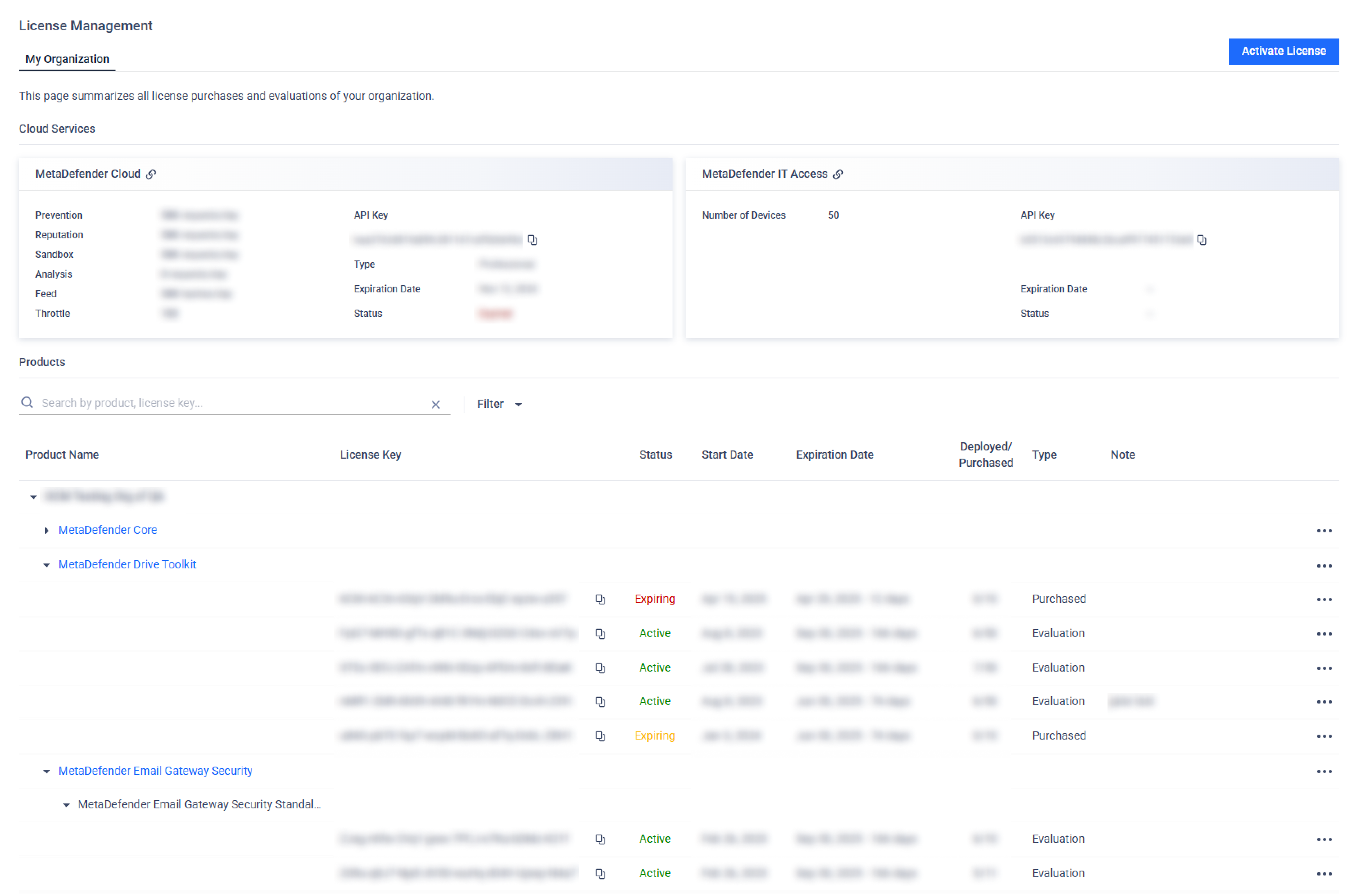Open the MetaDefender Drive Toolkit product link

(127, 564)
